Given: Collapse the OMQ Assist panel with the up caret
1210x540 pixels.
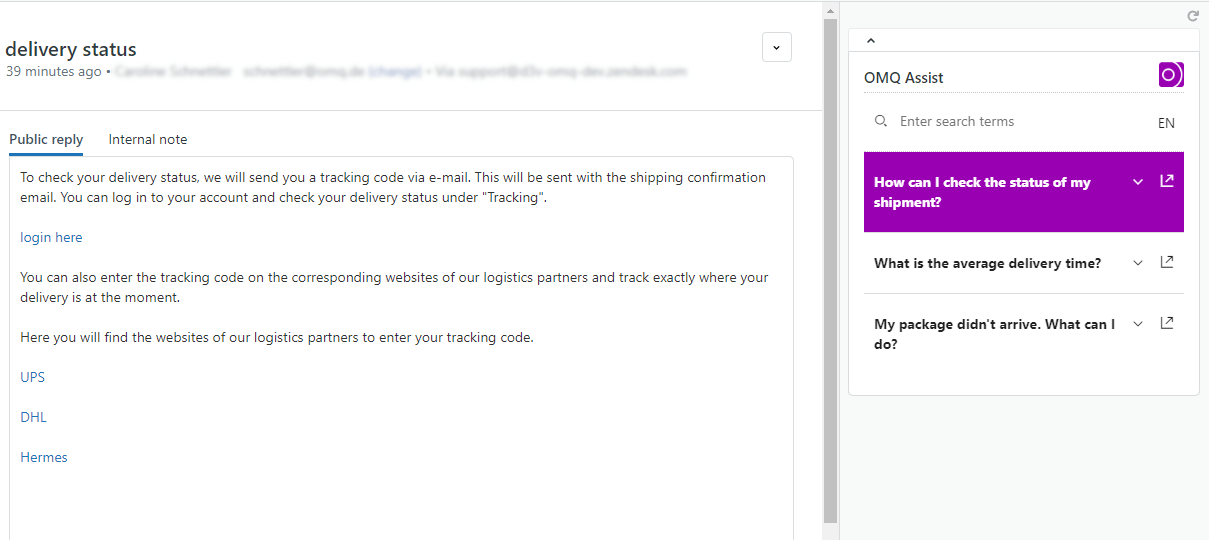Looking at the screenshot, I should pyautogui.click(x=870, y=41).
